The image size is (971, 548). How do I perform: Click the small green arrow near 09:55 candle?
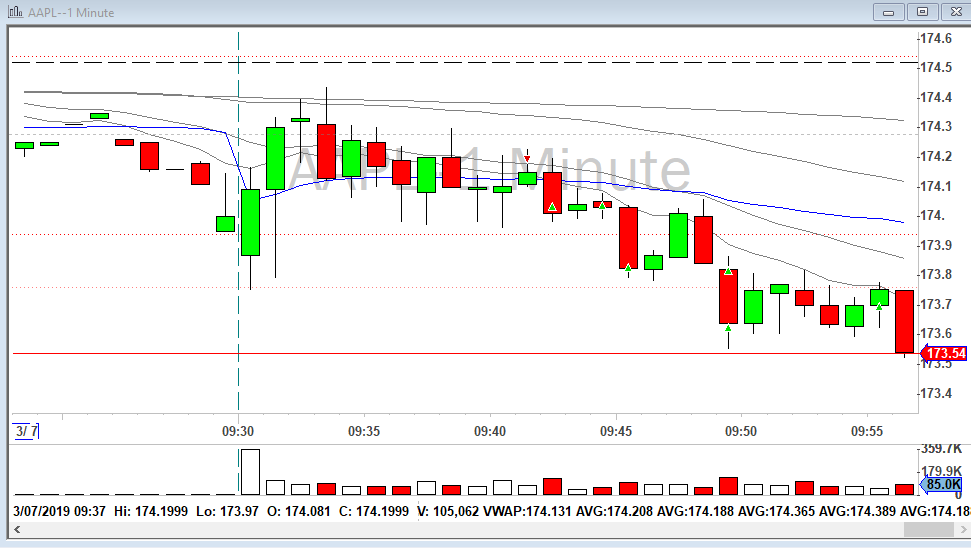coord(879,306)
